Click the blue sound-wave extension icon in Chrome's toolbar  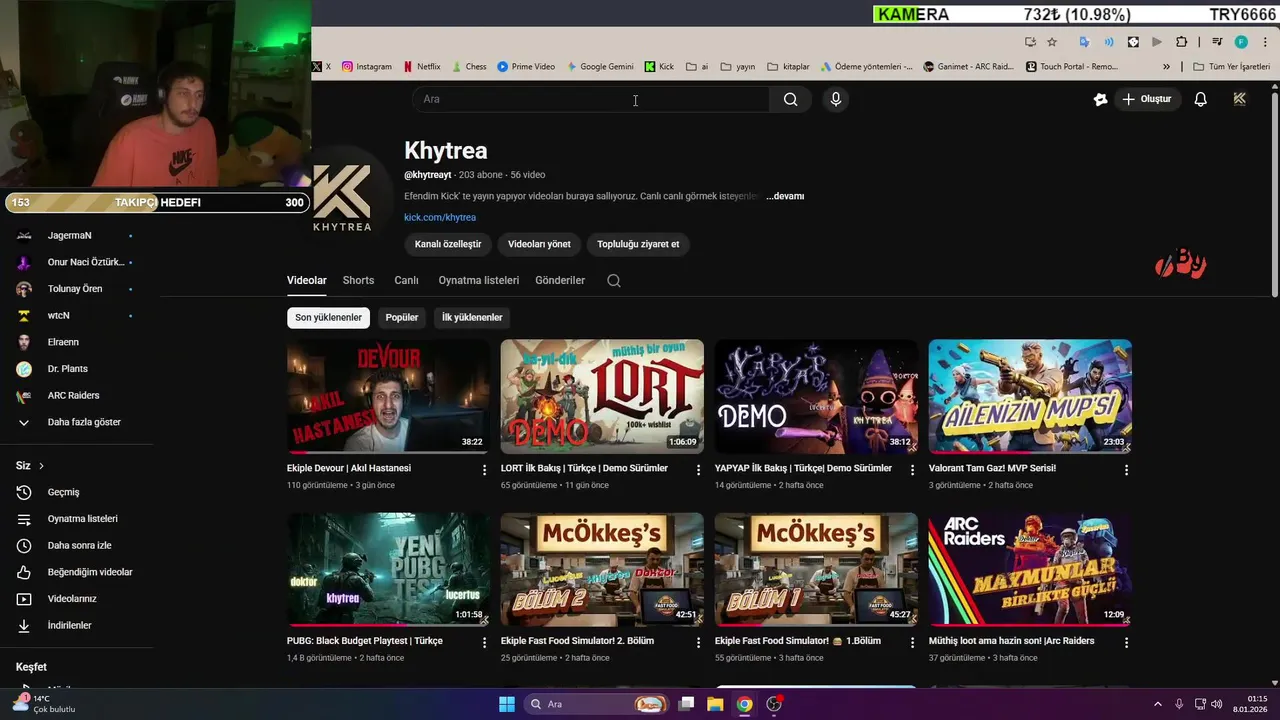point(1109,42)
